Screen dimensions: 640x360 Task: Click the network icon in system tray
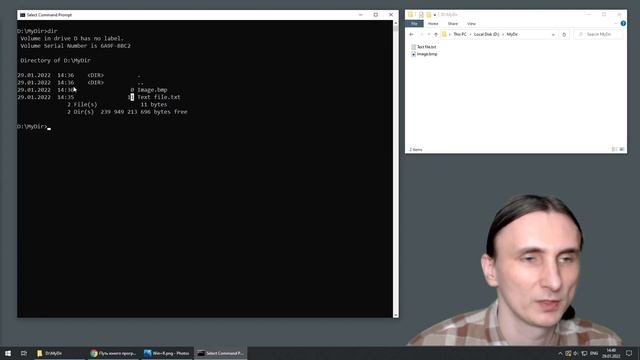pos(584,353)
